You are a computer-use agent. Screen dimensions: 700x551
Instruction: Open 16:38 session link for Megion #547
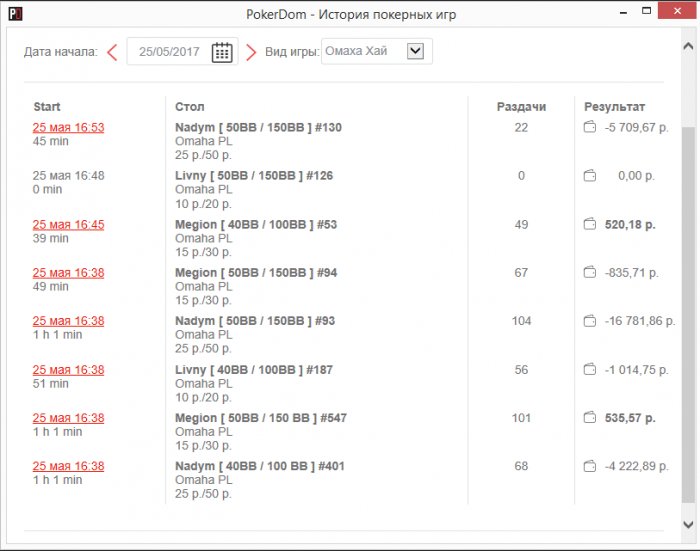point(68,418)
